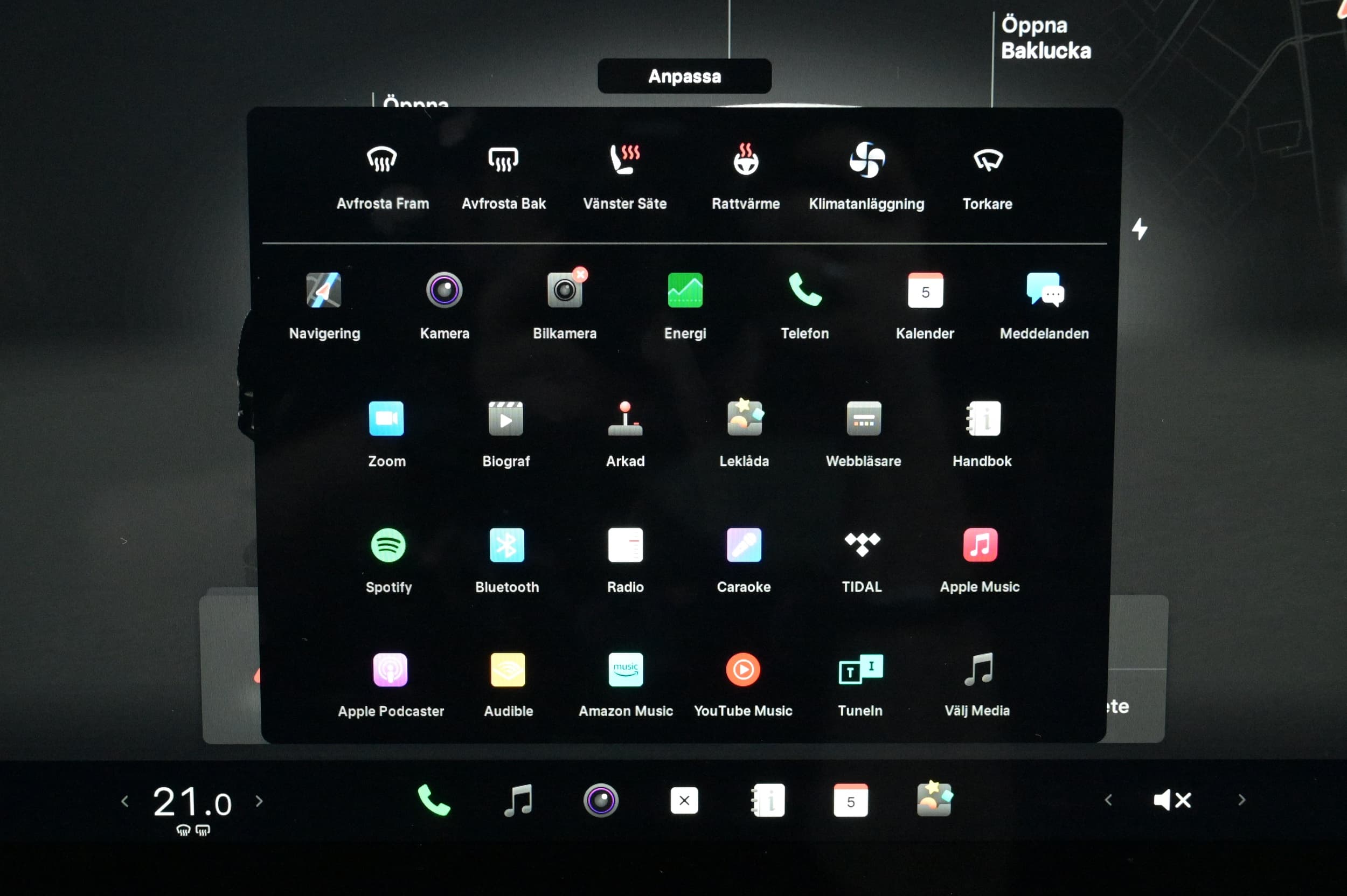Image resolution: width=1347 pixels, height=896 pixels.
Task: Raise volume with right chevron
Action: coord(1242,800)
